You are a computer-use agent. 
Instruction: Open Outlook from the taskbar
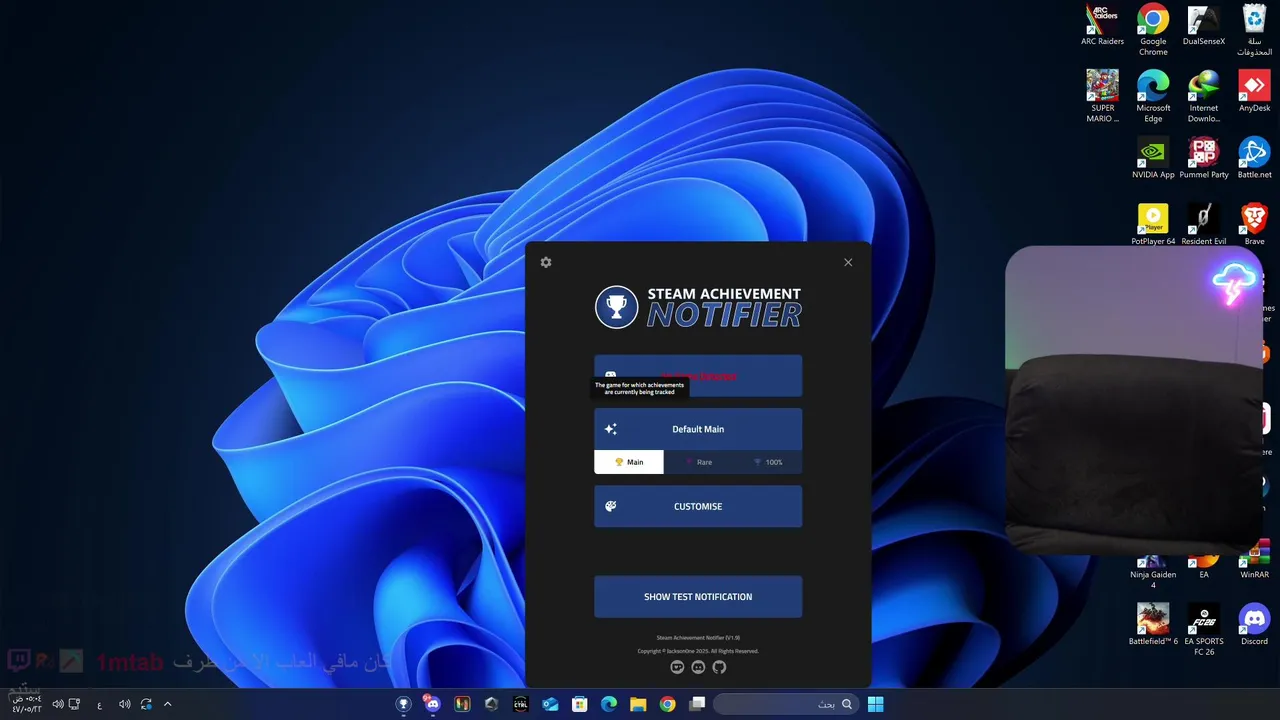tap(550, 704)
